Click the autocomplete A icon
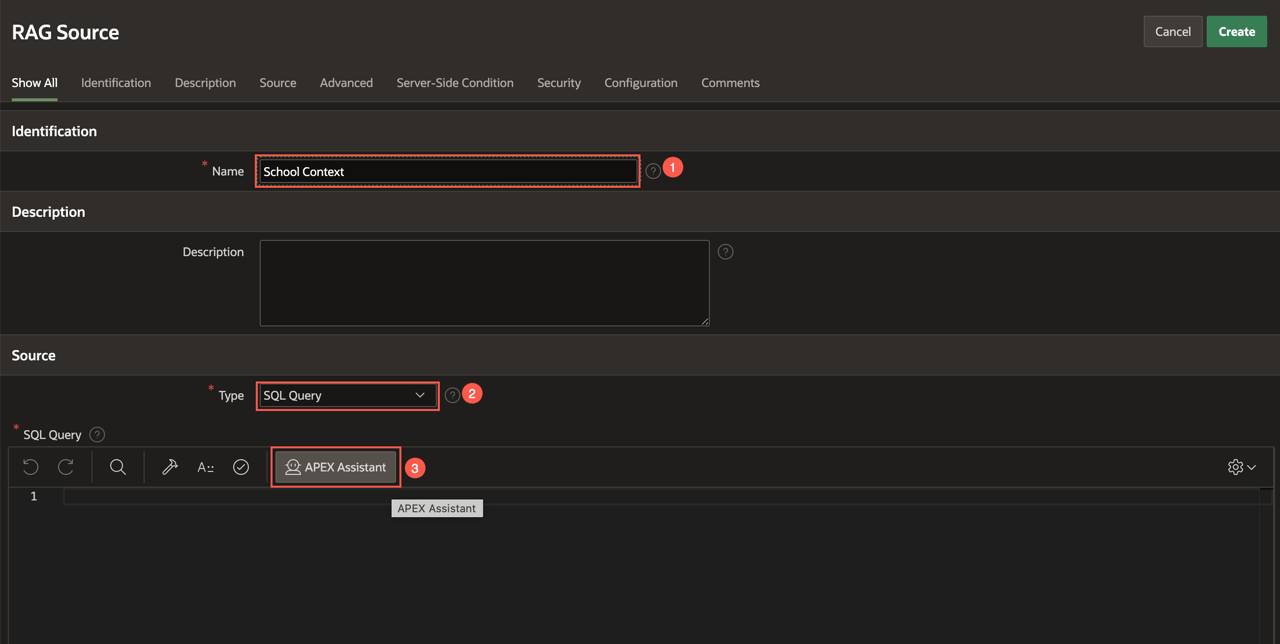The image size is (1280, 644). click(206, 467)
